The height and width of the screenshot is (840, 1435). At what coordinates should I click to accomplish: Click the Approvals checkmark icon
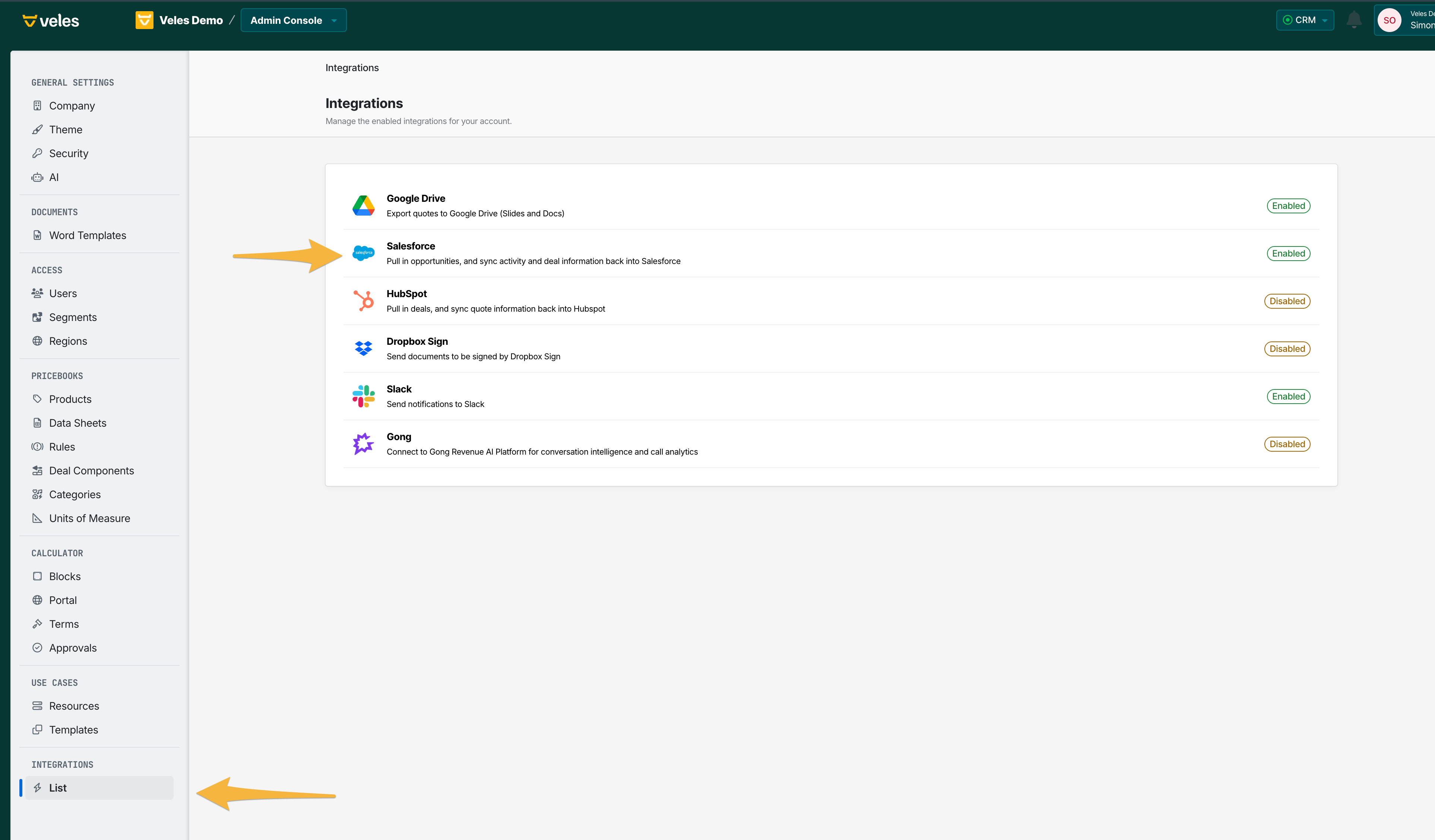[38, 648]
